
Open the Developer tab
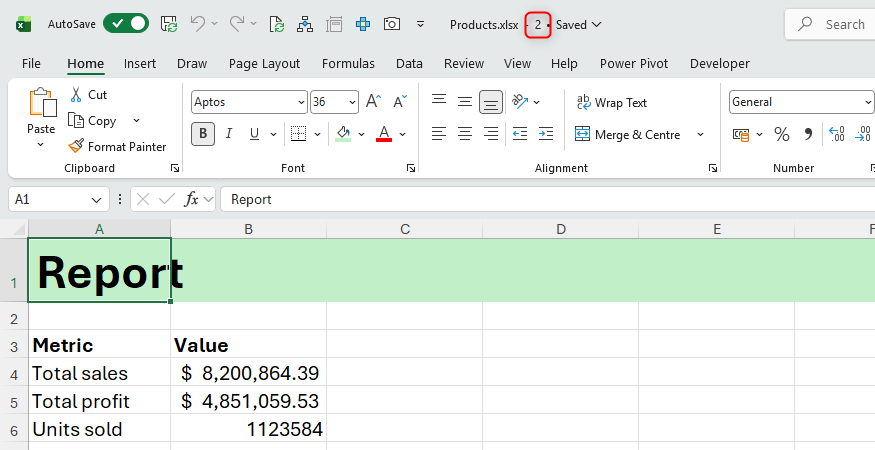click(720, 64)
